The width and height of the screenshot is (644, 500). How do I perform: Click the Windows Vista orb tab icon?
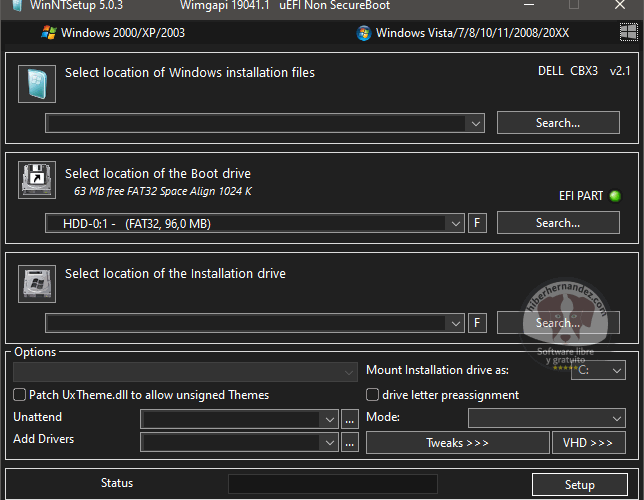pyautogui.click(x=364, y=33)
